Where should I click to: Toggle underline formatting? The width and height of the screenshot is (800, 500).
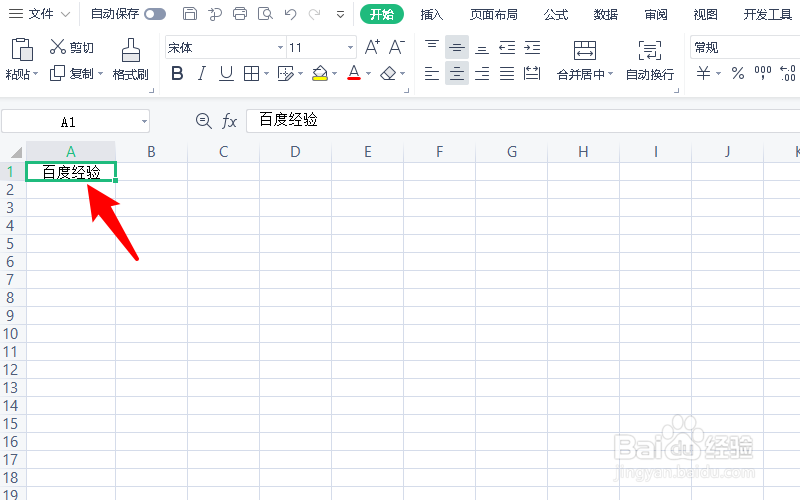click(226, 73)
